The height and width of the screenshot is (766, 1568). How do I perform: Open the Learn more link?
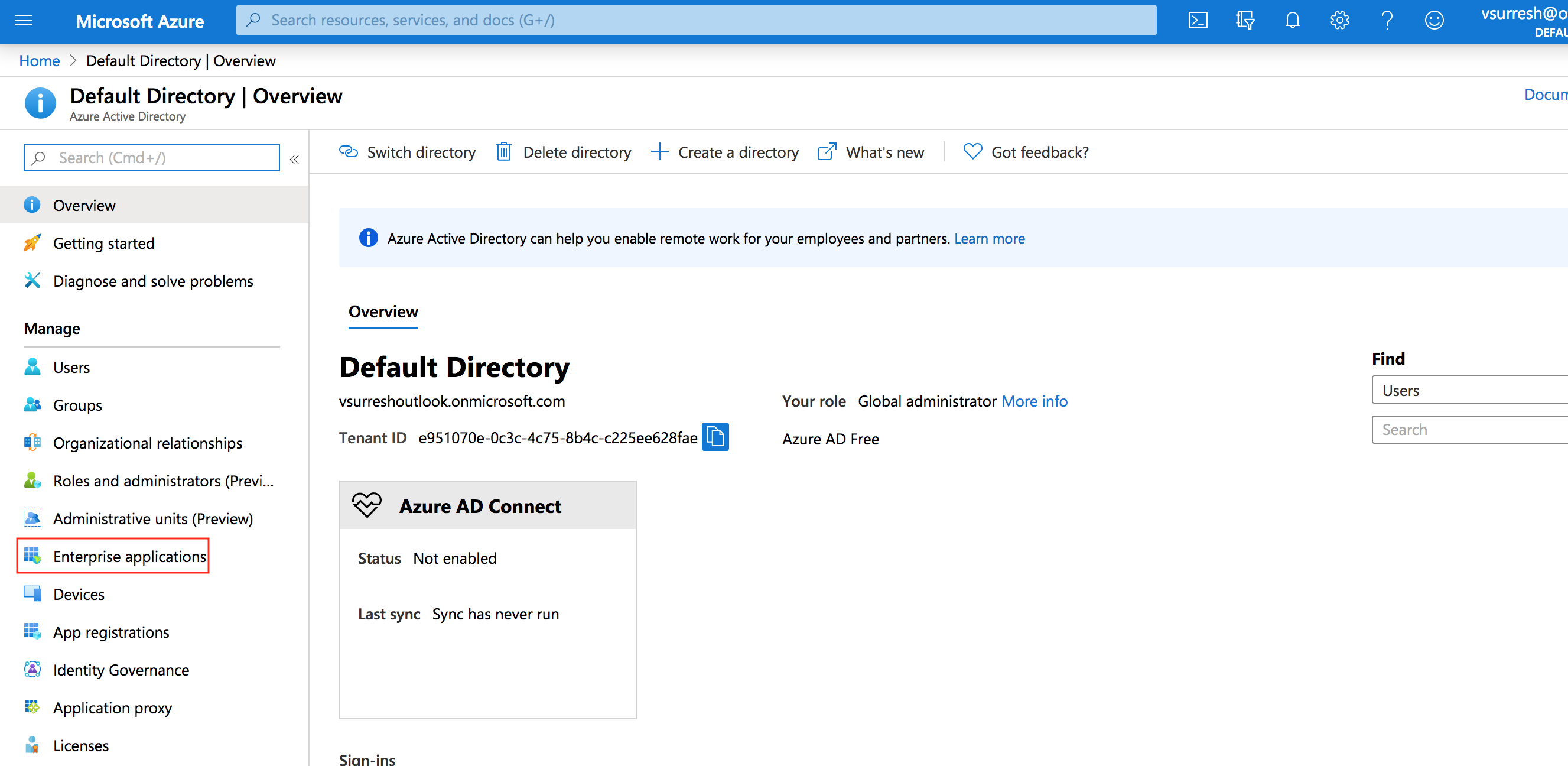point(989,239)
